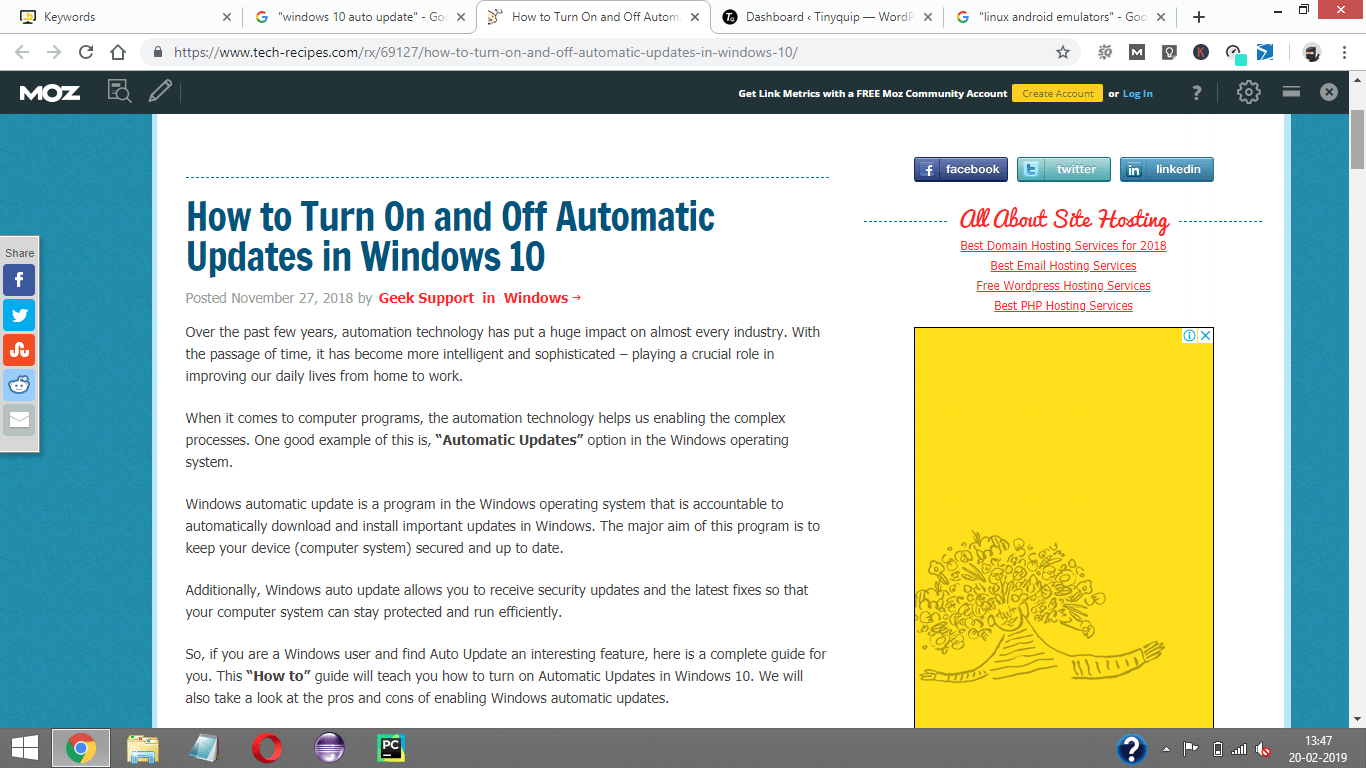The height and width of the screenshot is (768, 1366).
Task: Open the Windows category link
Action: (536, 298)
